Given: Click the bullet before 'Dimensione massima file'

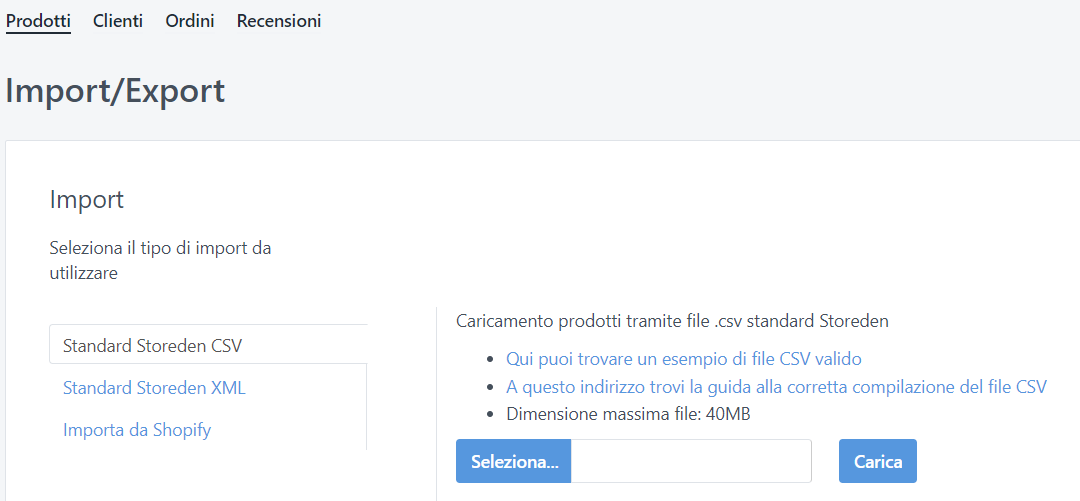Looking at the screenshot, I should (490, 415).
